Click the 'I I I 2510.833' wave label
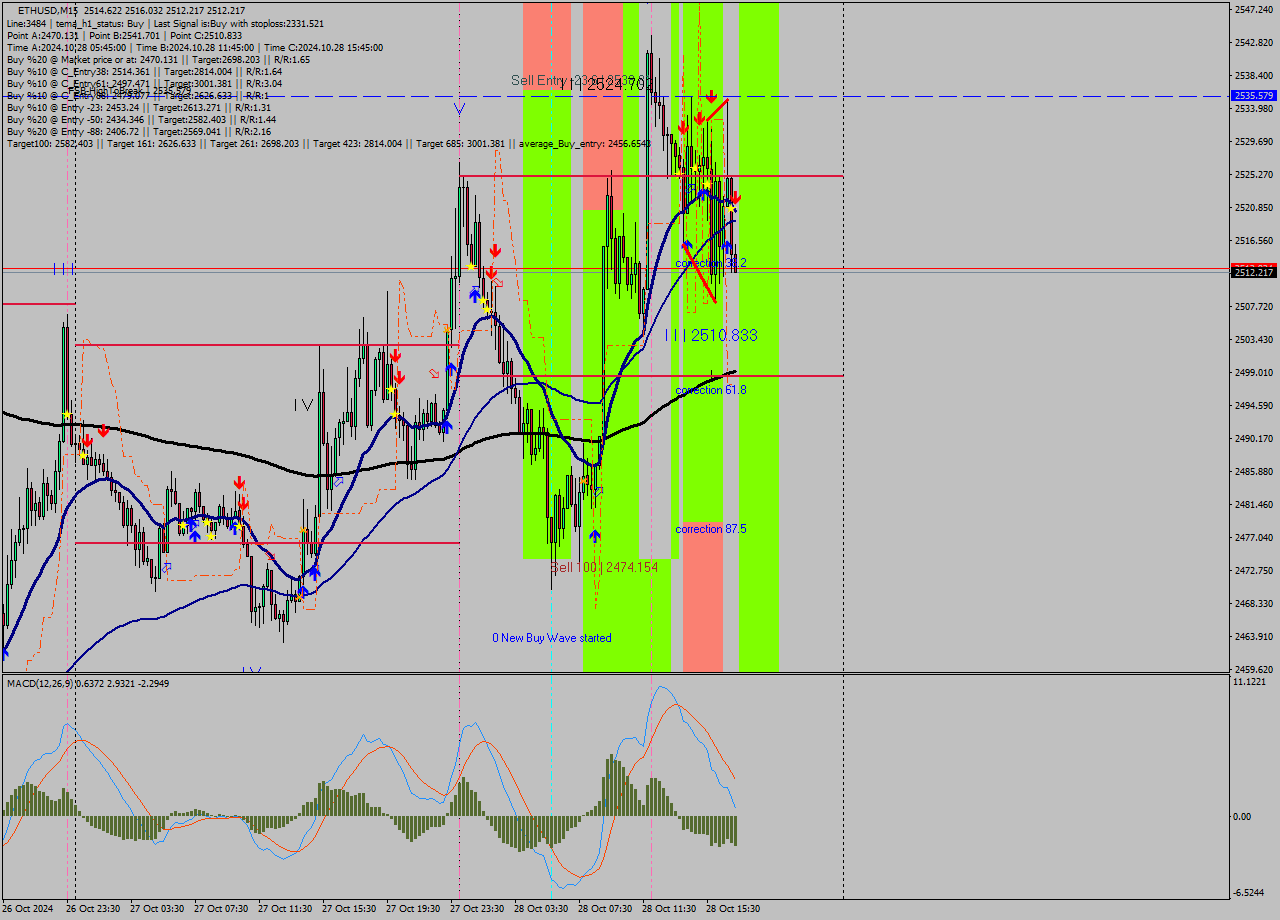 pos(711,335)
